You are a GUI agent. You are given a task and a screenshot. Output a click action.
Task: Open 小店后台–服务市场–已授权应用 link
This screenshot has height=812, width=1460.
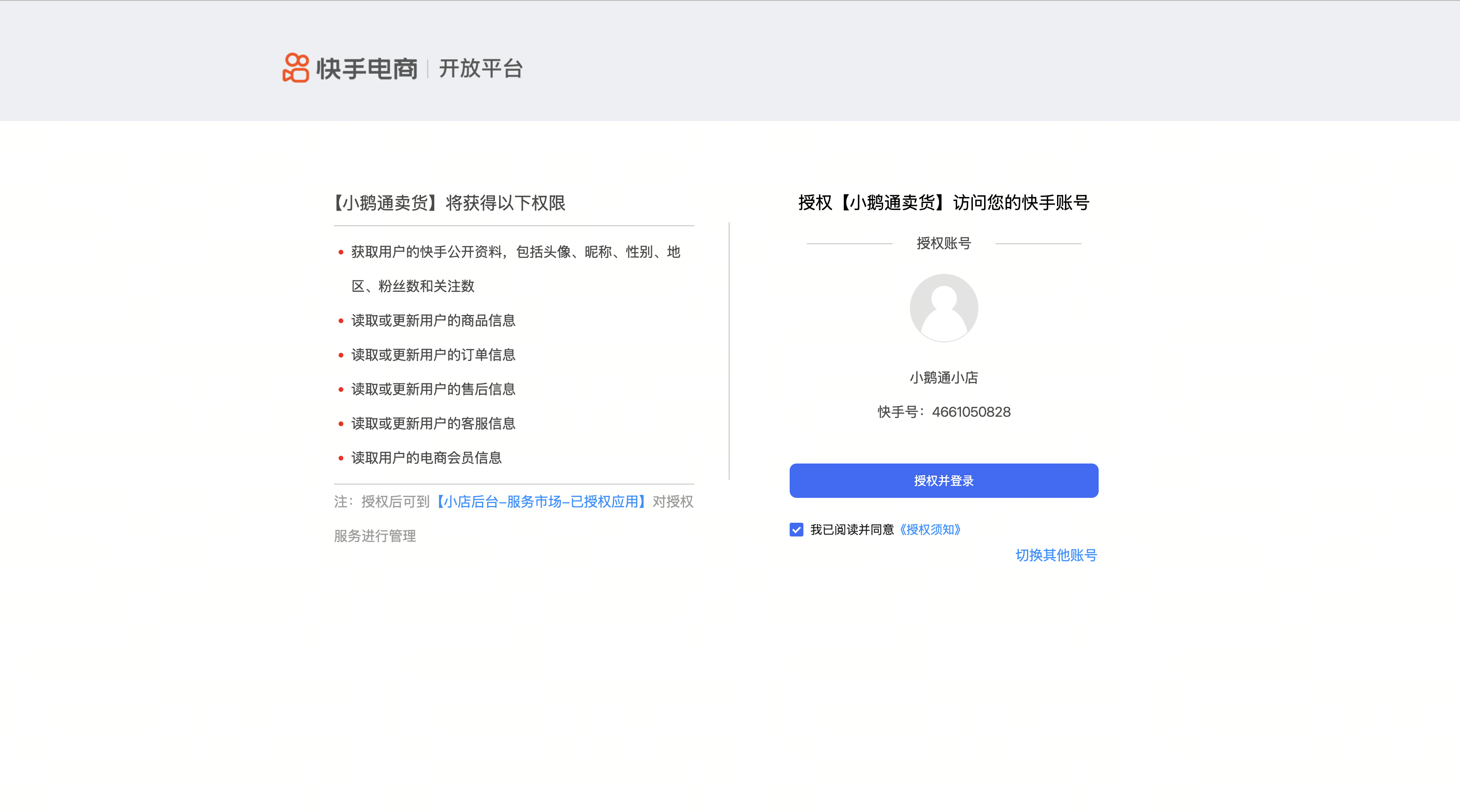(541, 501)
